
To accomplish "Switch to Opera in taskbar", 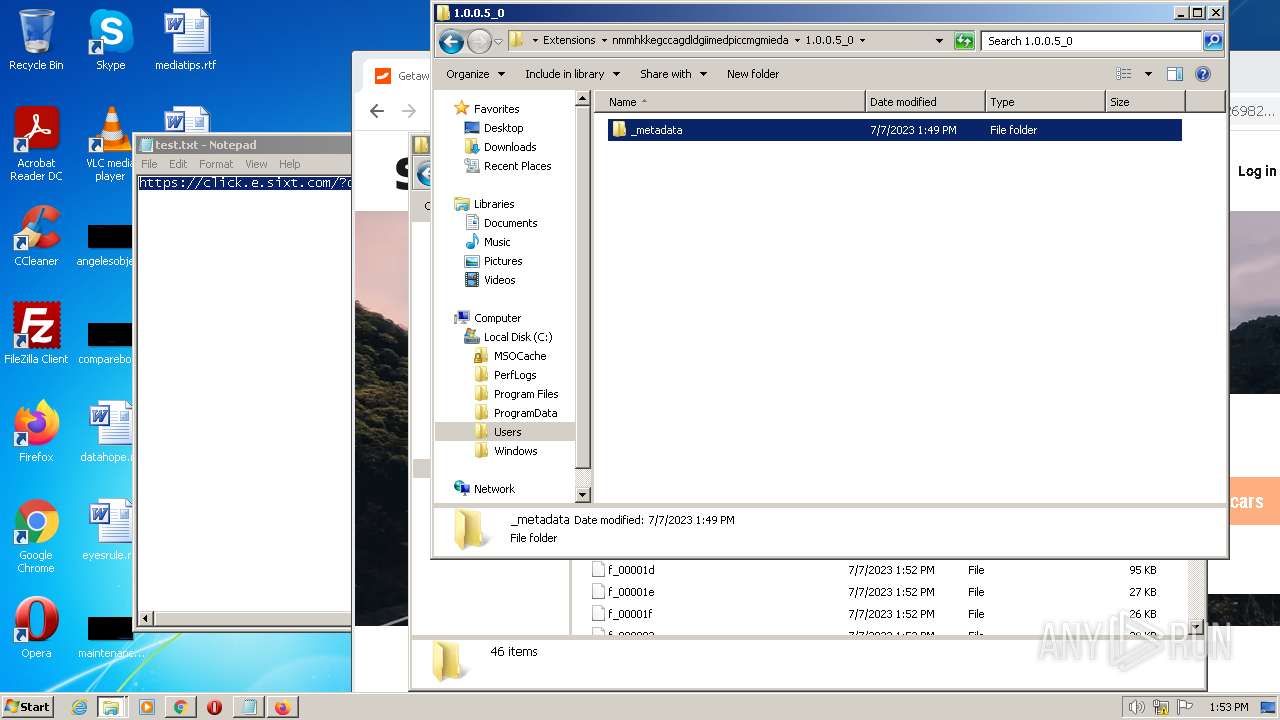I will (214, 707).
